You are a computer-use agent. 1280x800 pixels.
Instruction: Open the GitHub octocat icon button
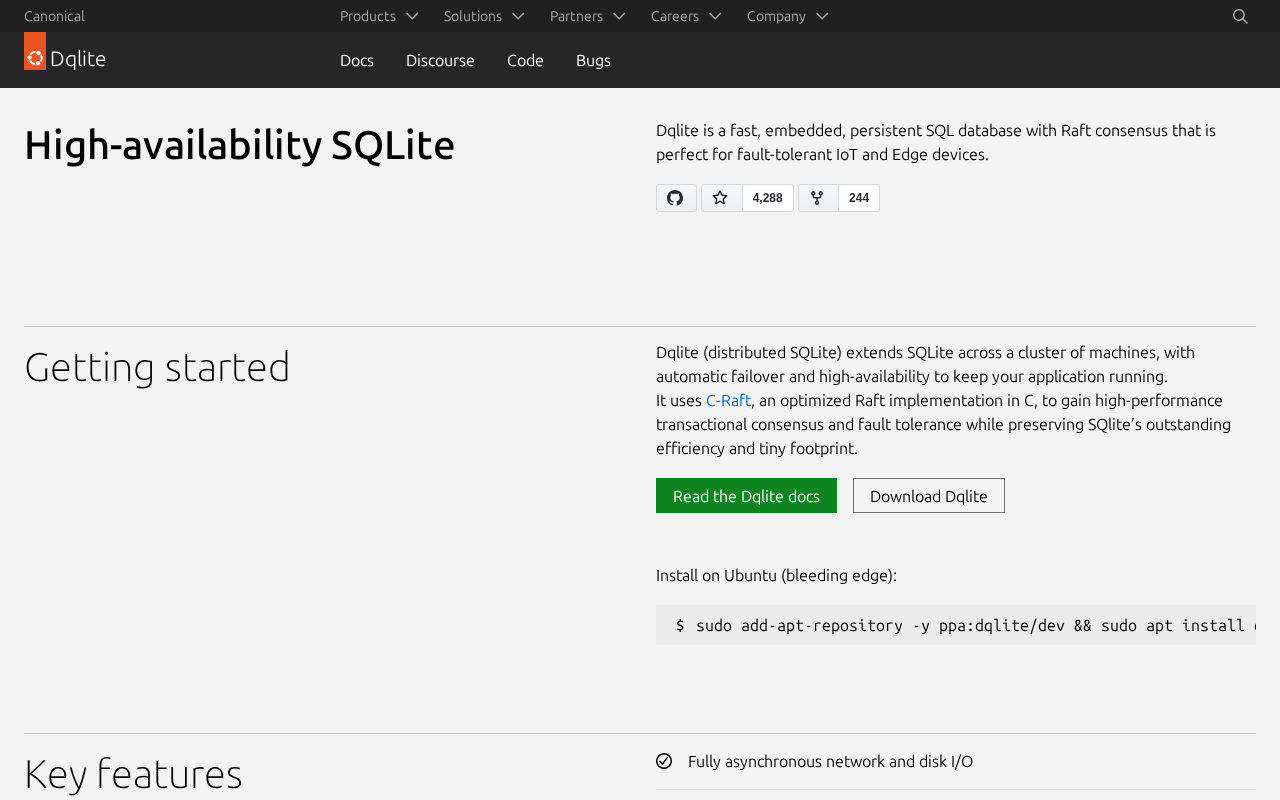(676, 198)
